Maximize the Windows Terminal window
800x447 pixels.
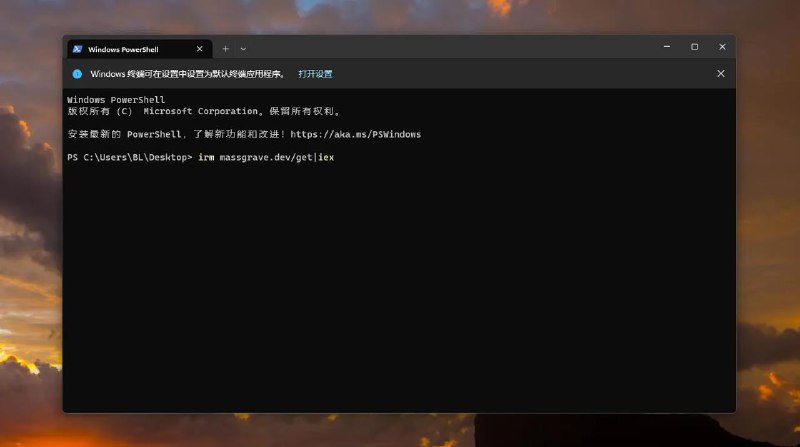coord(694,46)
